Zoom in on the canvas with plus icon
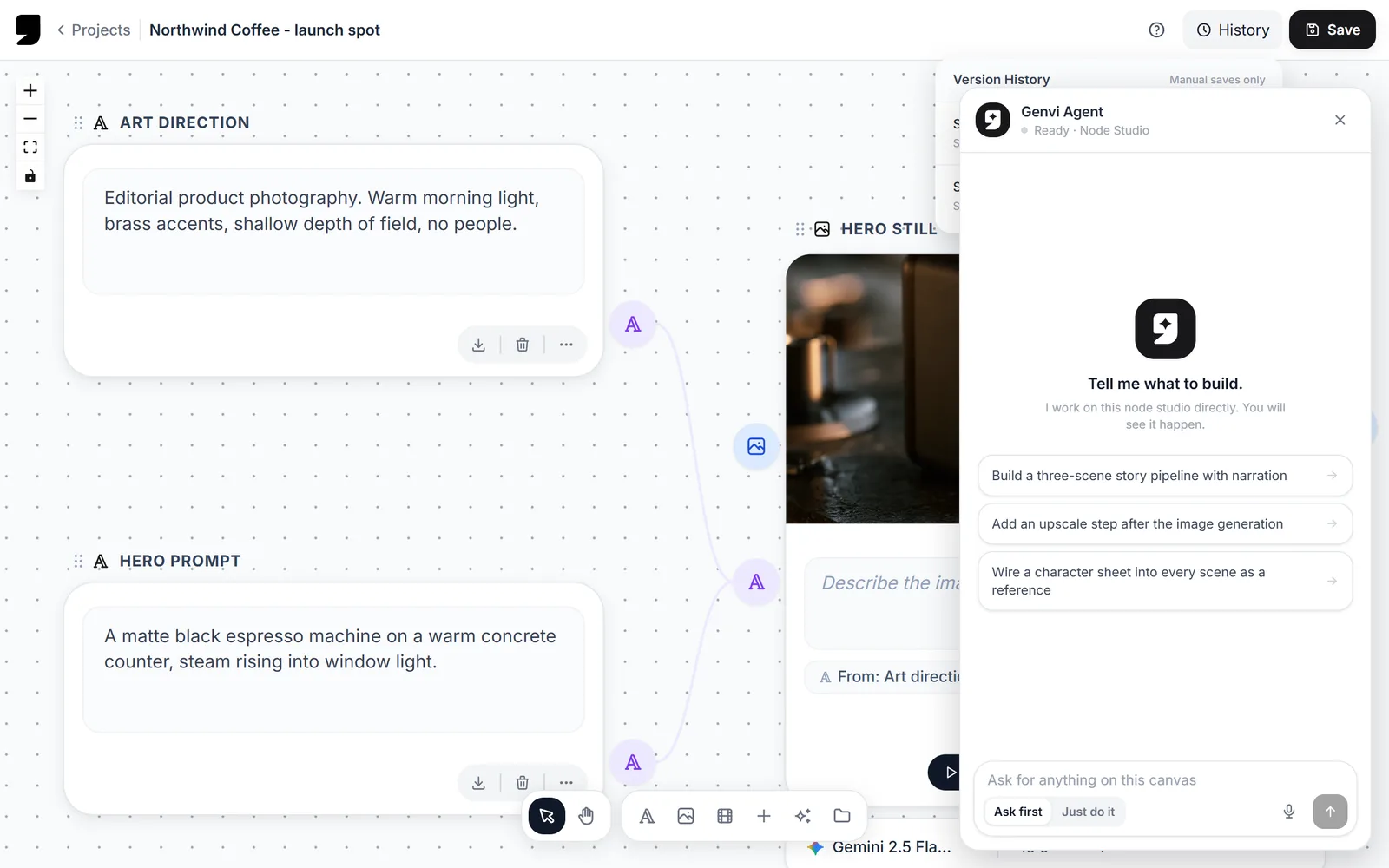 (x=30, y=91)
